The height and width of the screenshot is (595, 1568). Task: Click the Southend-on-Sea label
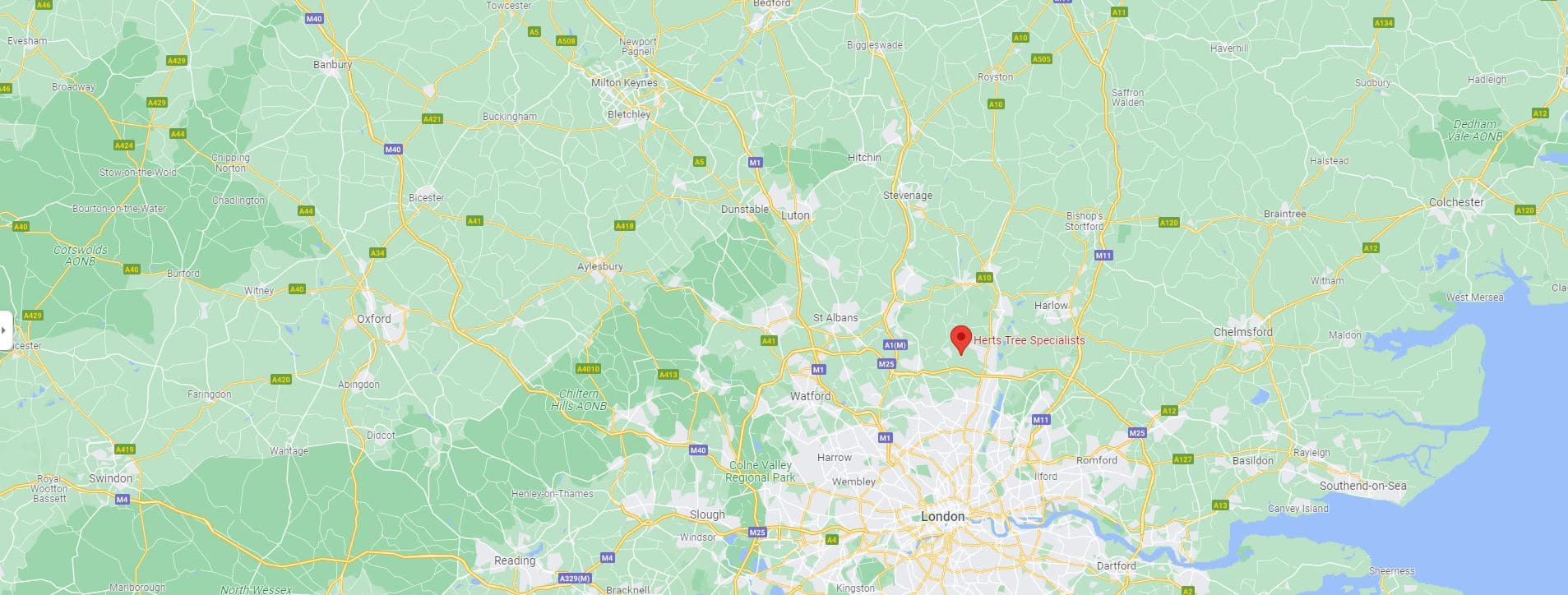[x=1362, y=486]
